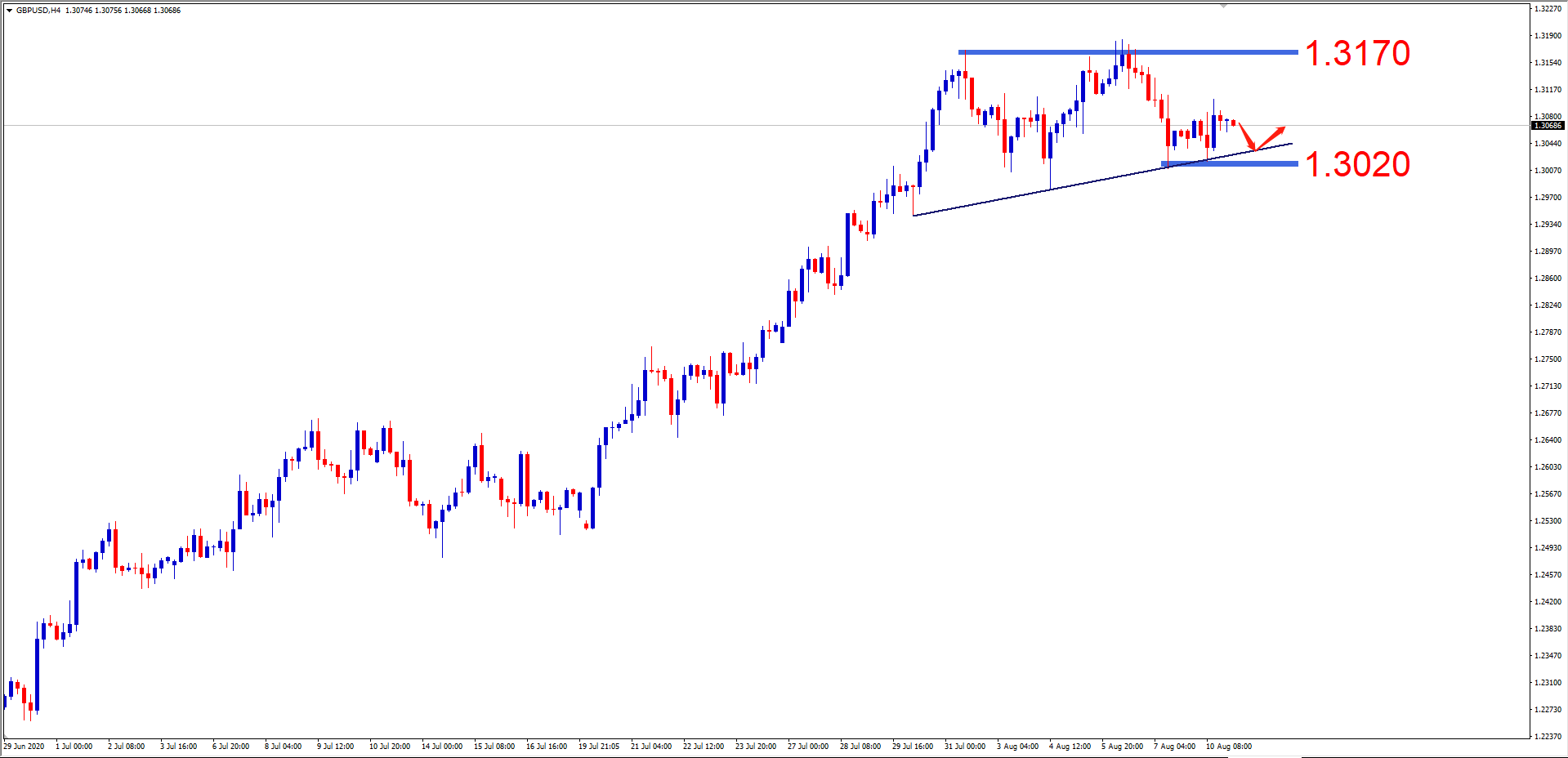Click the 10 Aug 08:00 time label
Image resolution: width=1568 pixels, height=758 pixels.
1229,746
